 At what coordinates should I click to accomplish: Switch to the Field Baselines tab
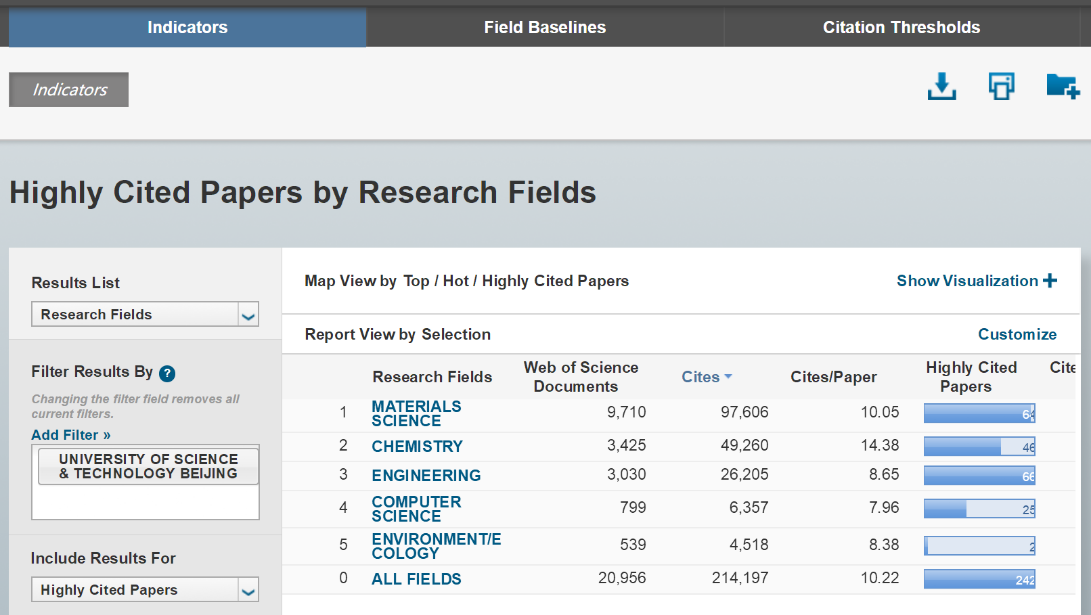(544, 27)
